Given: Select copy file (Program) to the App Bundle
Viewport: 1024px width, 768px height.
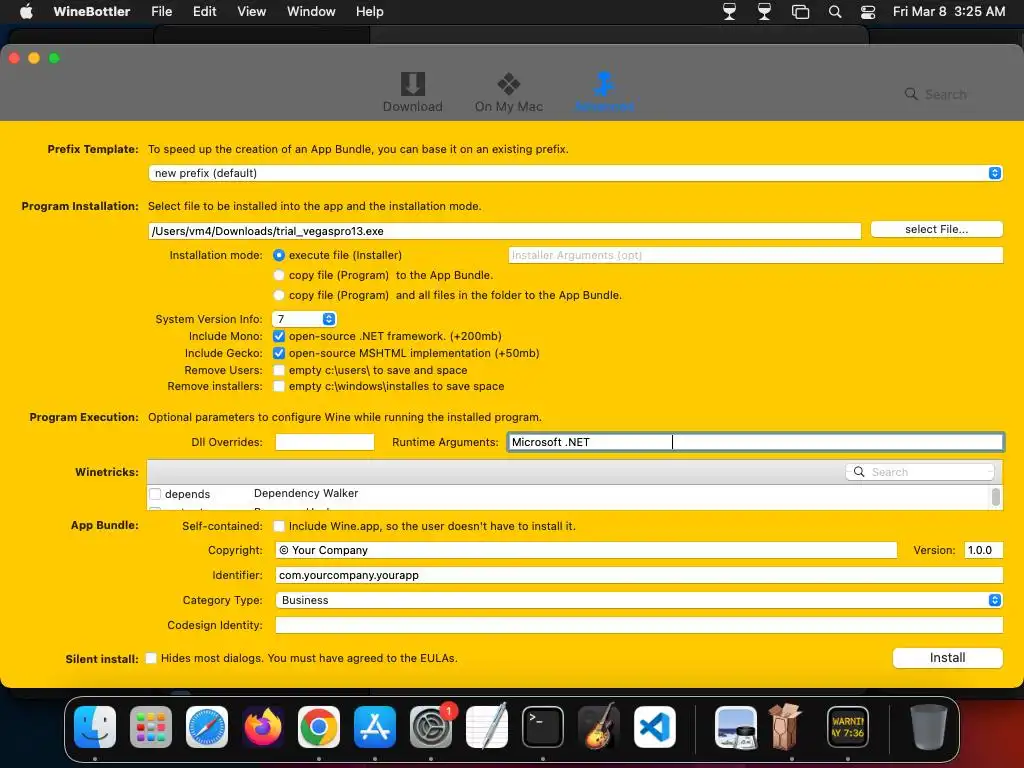Looking at the screenshot, I should click(279, 276).
